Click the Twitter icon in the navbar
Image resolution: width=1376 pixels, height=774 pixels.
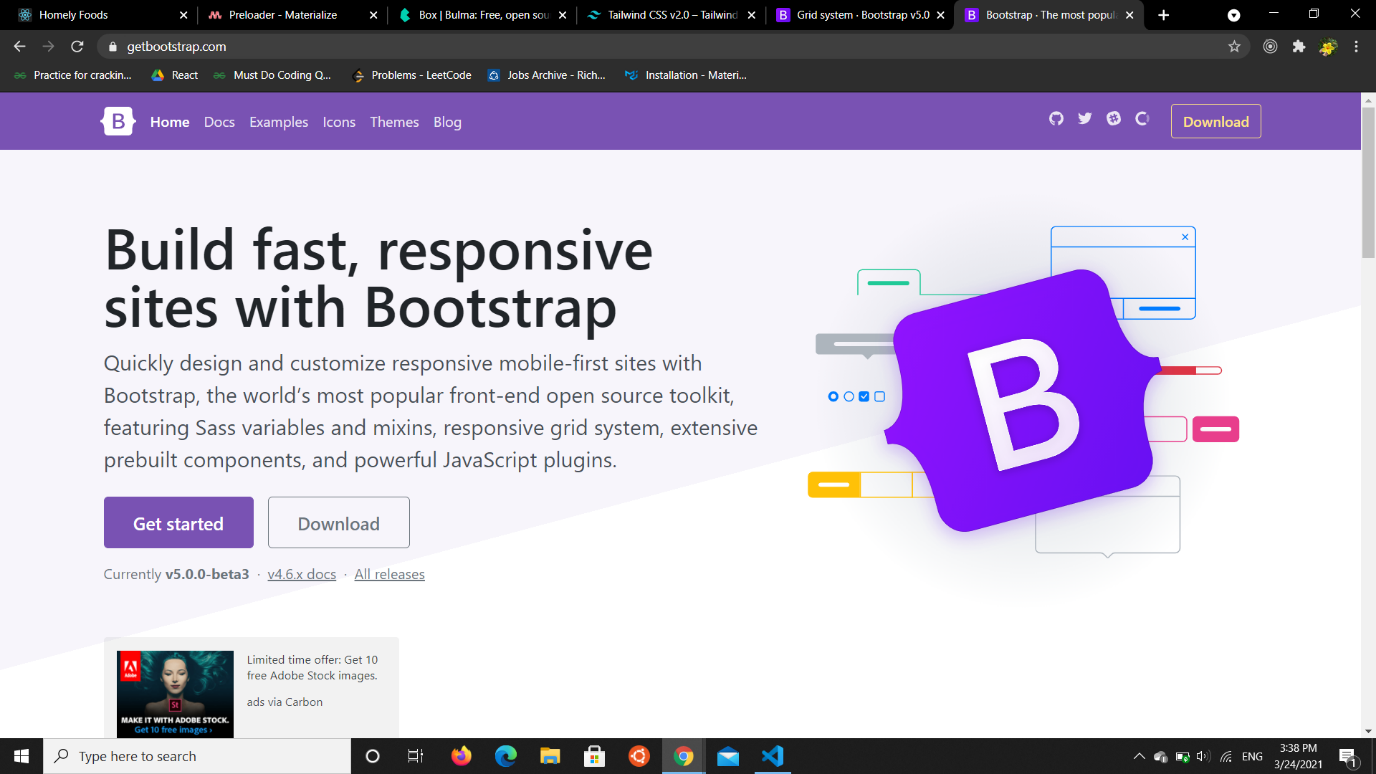1085,119
